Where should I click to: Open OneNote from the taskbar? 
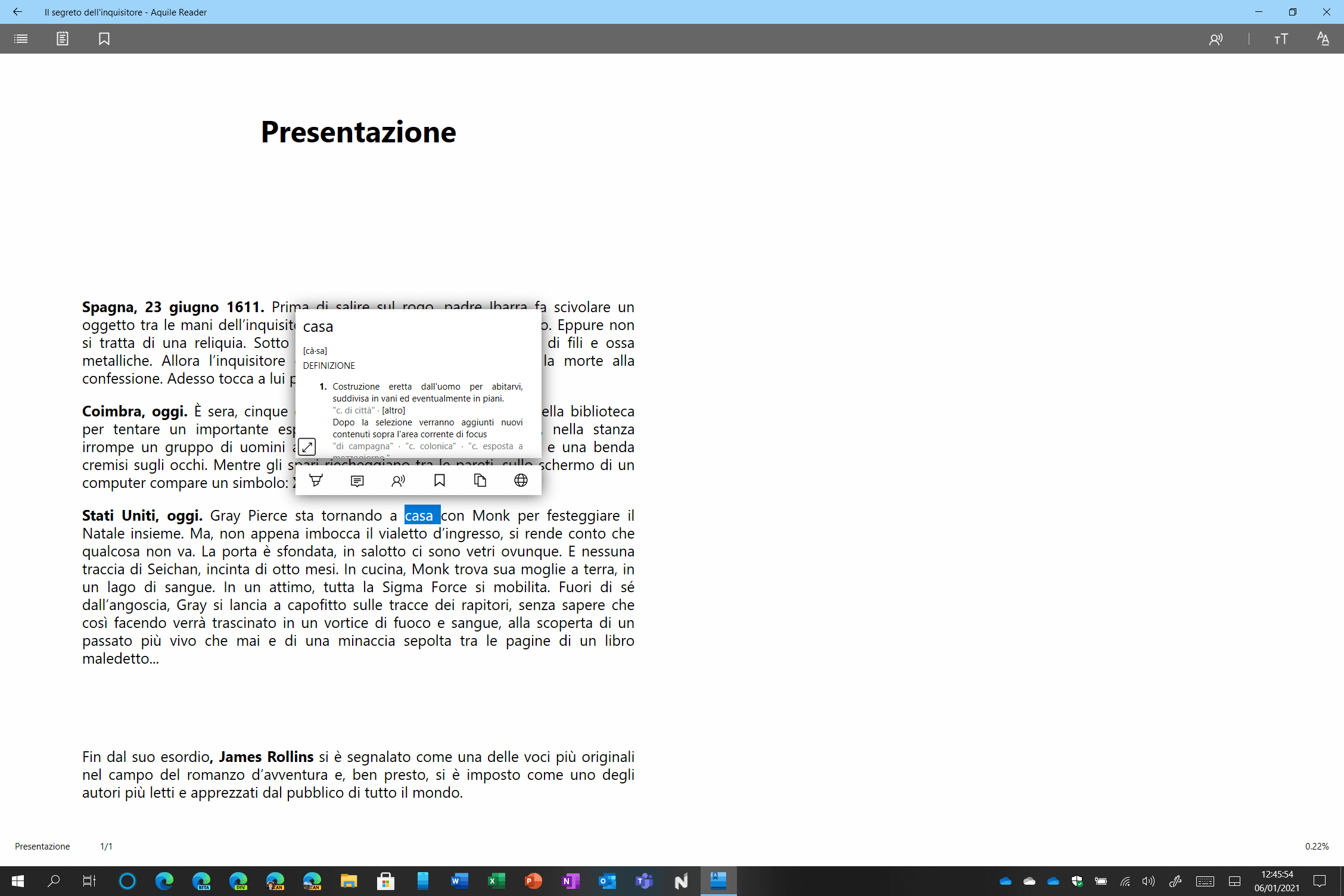[x=571, y=881]
